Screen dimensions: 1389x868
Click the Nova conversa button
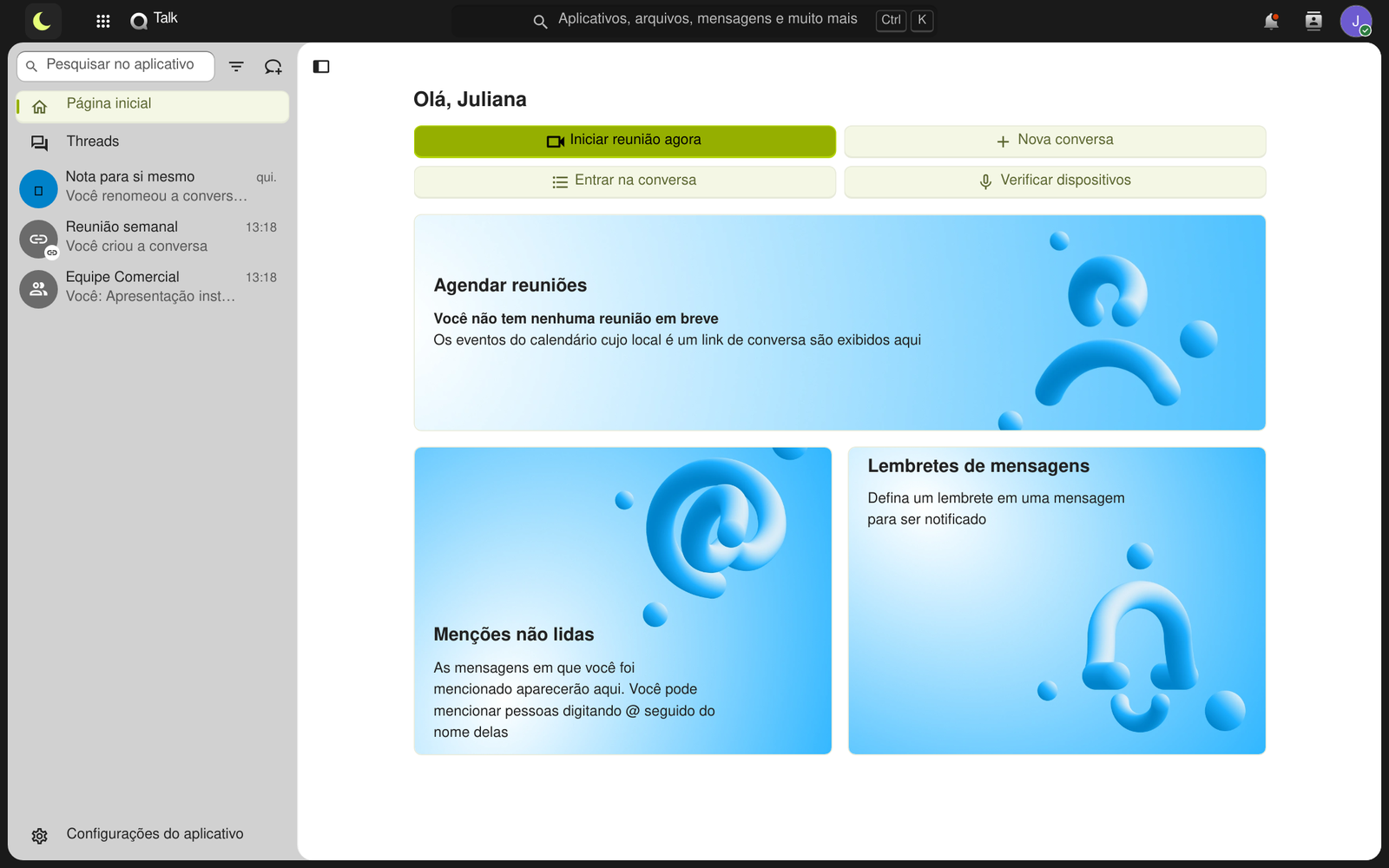(x=1055, y=141)
